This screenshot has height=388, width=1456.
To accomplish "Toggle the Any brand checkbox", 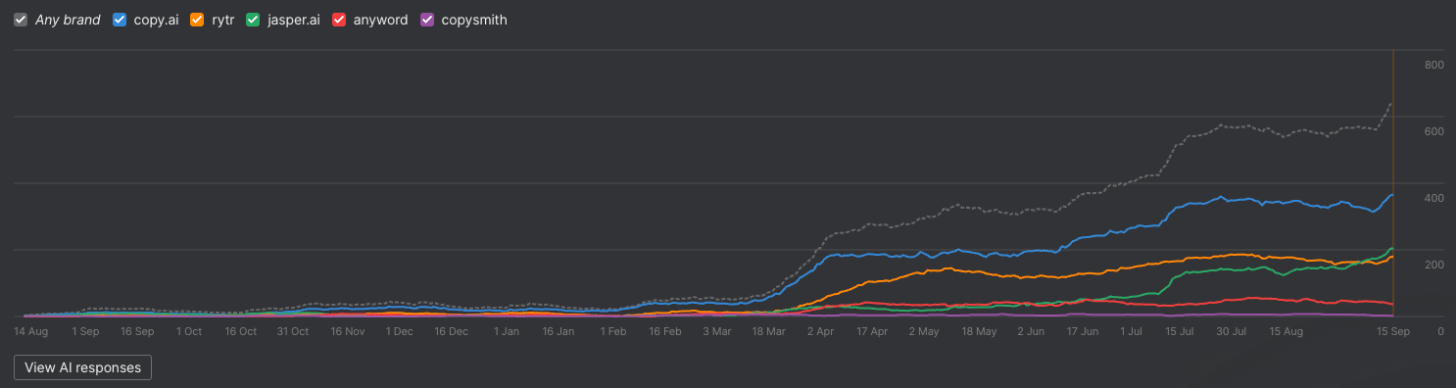I will [x=20, y=19].
